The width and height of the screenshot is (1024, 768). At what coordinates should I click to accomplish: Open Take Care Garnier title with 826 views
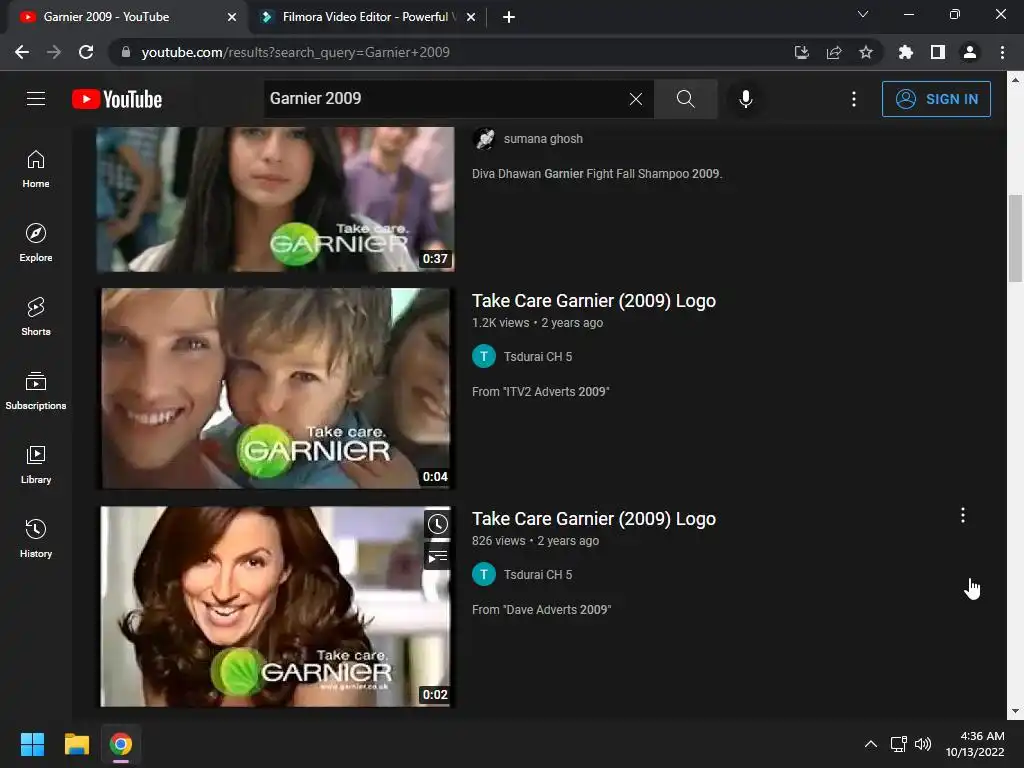[x=594, y=519]
